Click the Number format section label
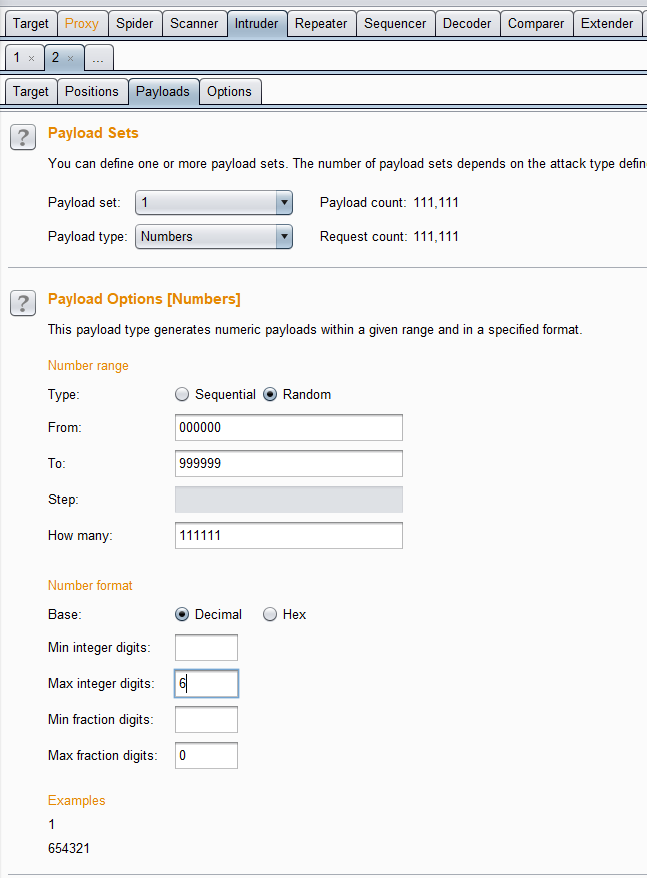The height and width of the screenshot is (878, 647). (x=90, y=586)
